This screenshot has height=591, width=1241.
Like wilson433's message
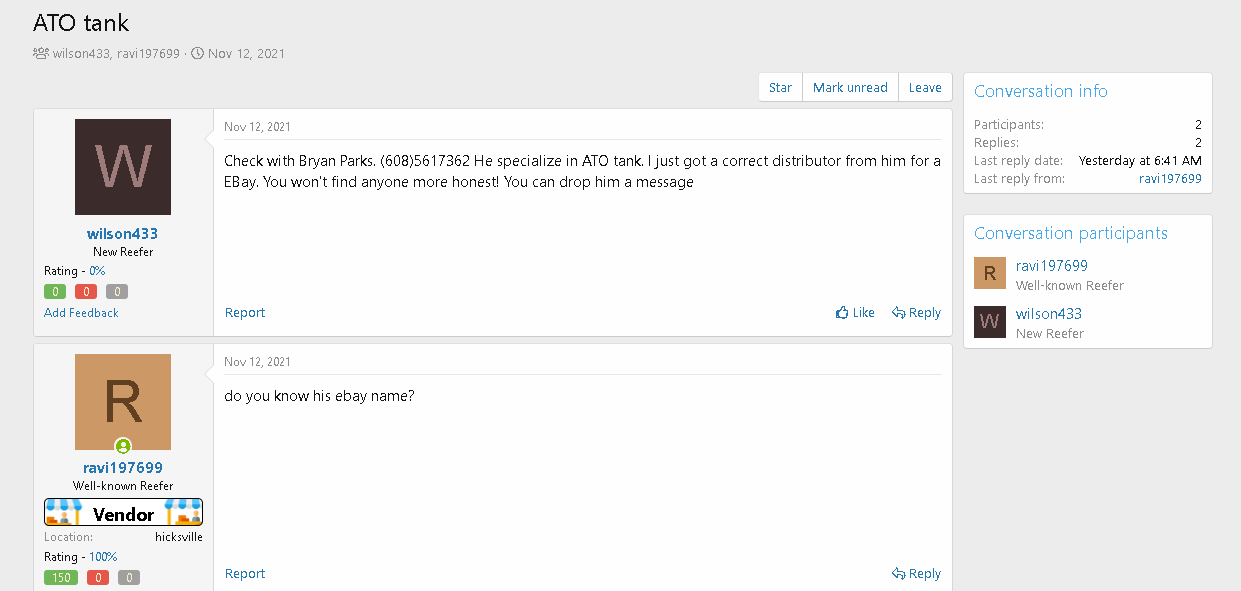855,313
